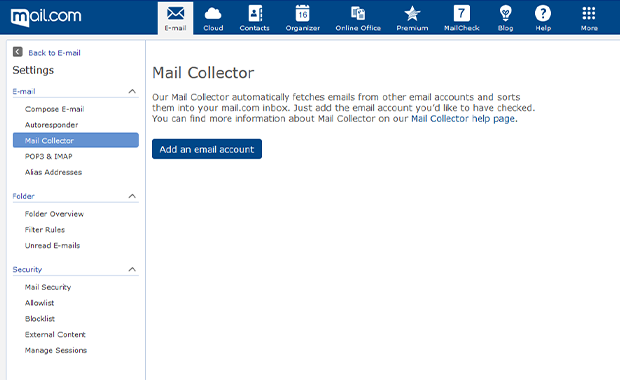
Task: Click the mail.com logo
Action: pos(46,17)
